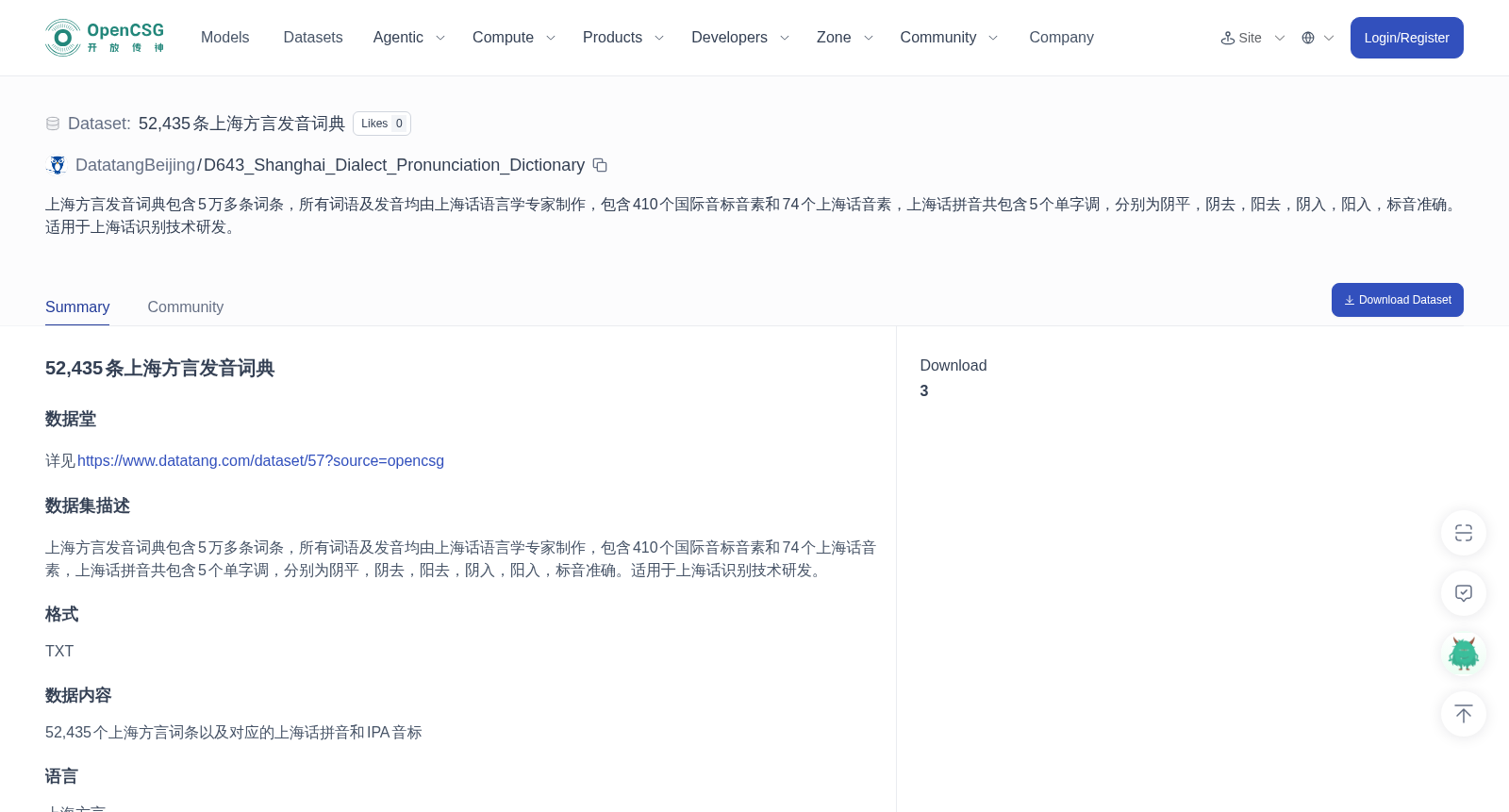Expand the Community nav menu chevron
This screenshot has width=1509, height=812.
coord(993,38)
